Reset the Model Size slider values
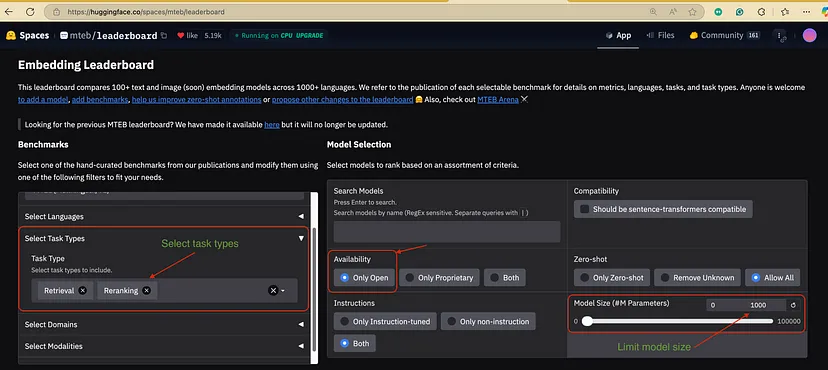Image resolution: width=828 pixels, height=370 pixels. tap(793, 305)
